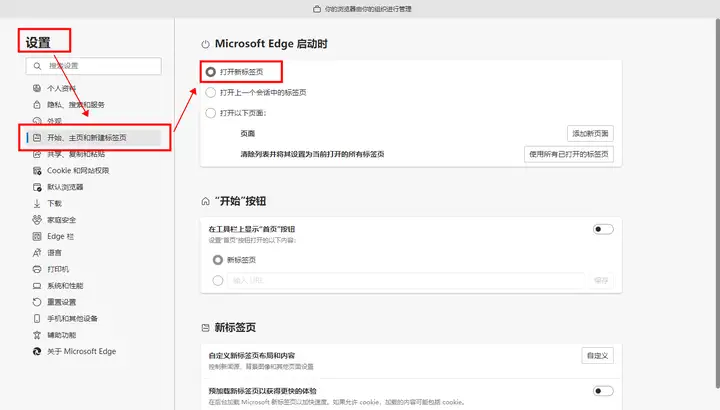Click the "开始"按钮 section heading

pyautogui.click(x=240, y=201)
